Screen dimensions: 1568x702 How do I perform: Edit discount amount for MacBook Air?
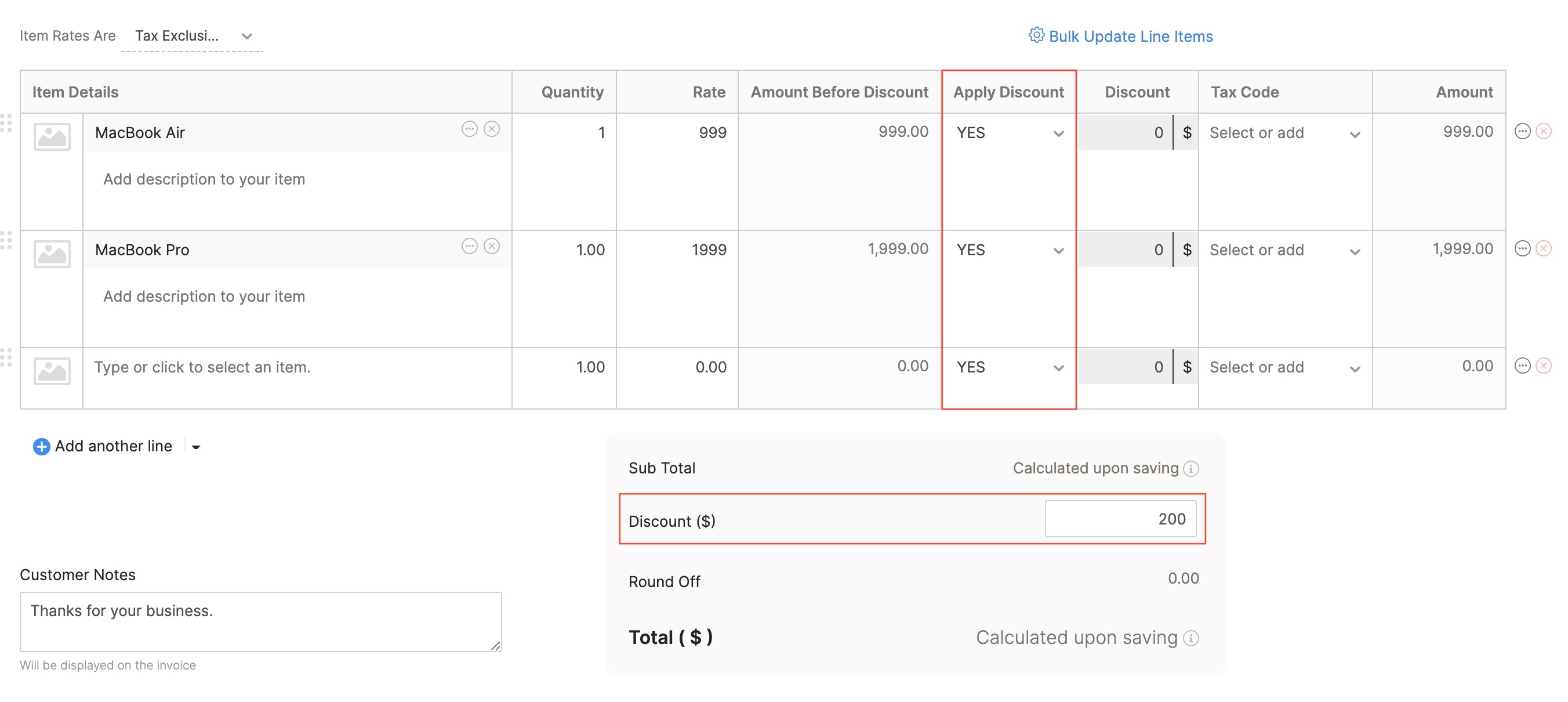click(x=1126, y=133)
